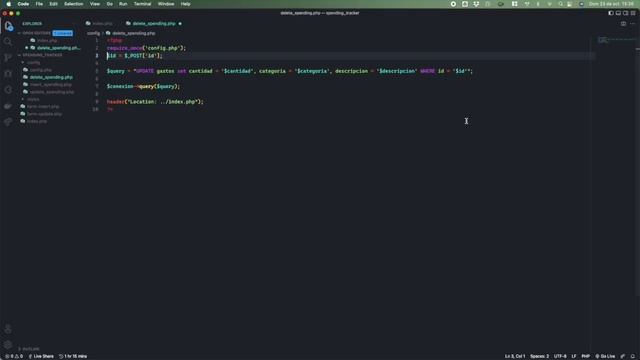The height and width of the screenshot is (360, 640).
Task: Open update_spending.php in the file tree
Action: coord(49,92)
